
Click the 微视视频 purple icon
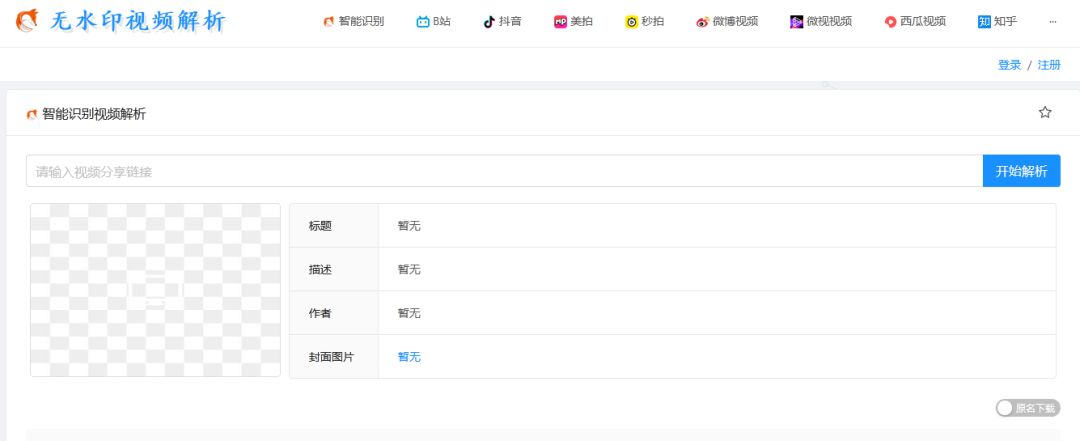(x=796, y=22)
